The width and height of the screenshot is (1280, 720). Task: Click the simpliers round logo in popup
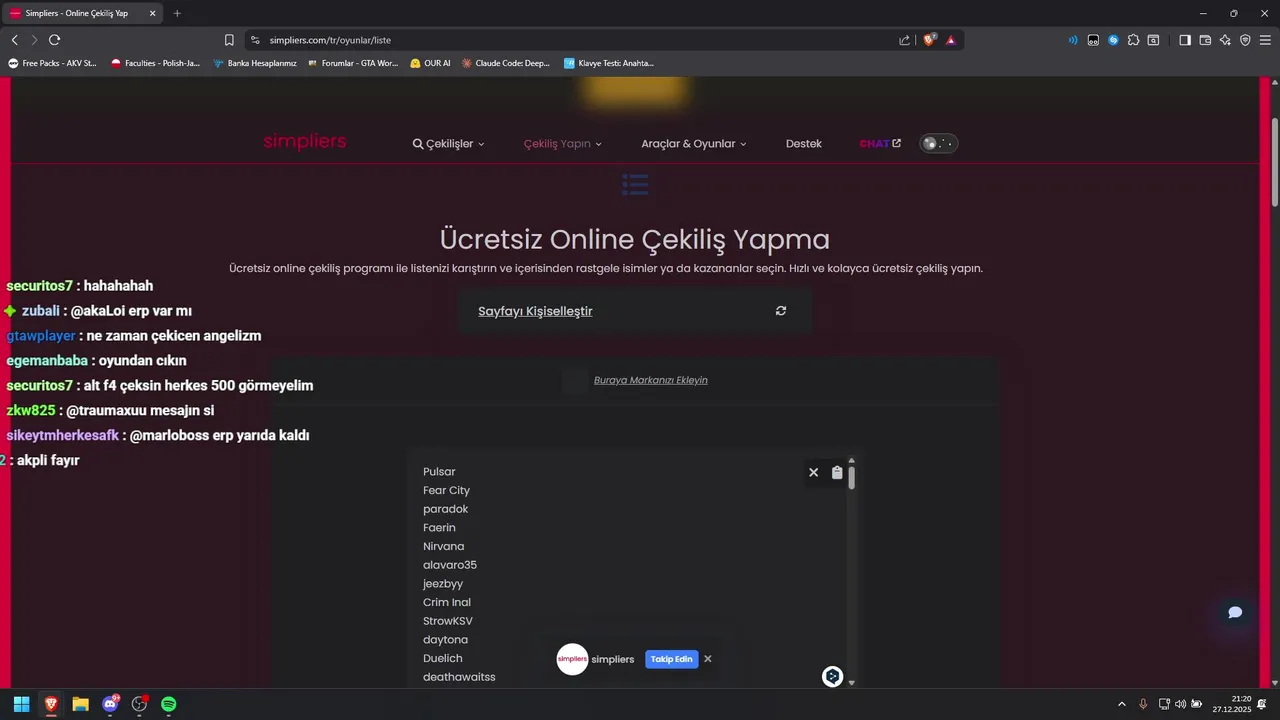(x=572, y=659)
